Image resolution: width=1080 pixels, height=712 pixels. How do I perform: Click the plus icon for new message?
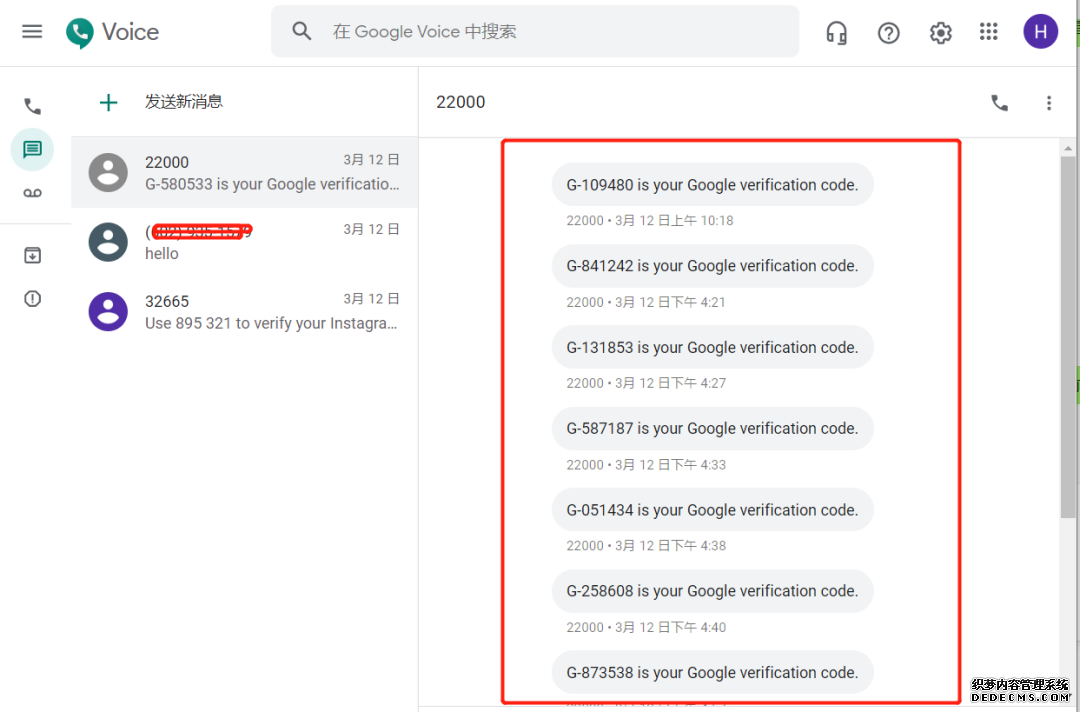(x=108, y=103)
